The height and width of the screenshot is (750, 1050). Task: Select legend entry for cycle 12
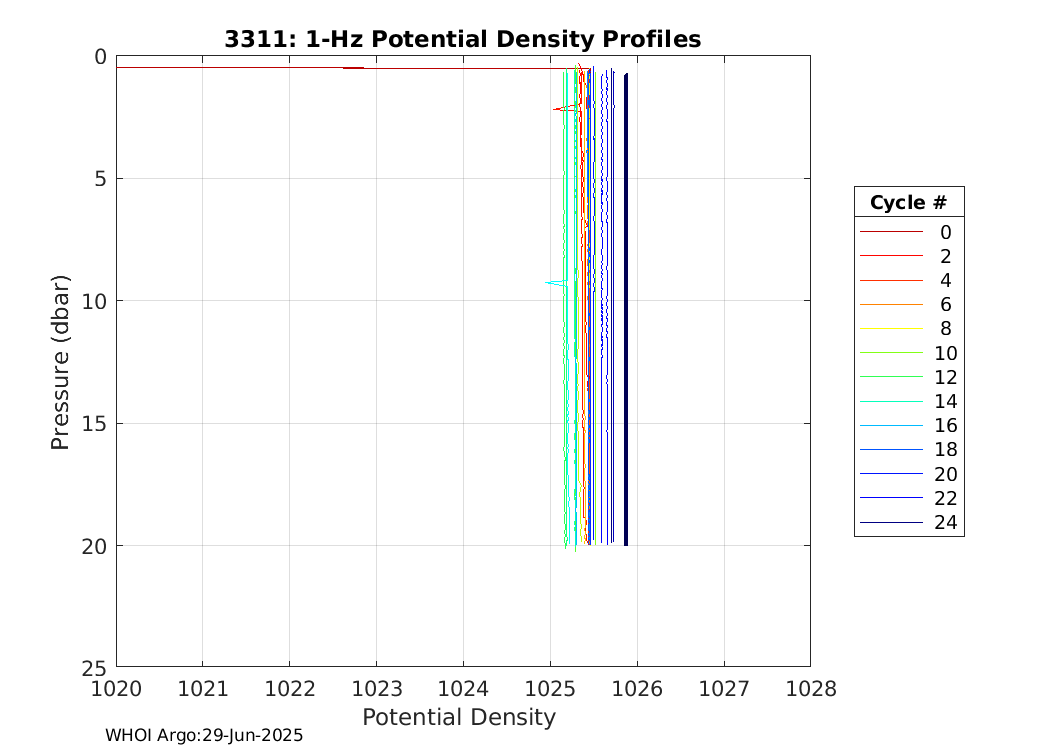tap(909, 377)
